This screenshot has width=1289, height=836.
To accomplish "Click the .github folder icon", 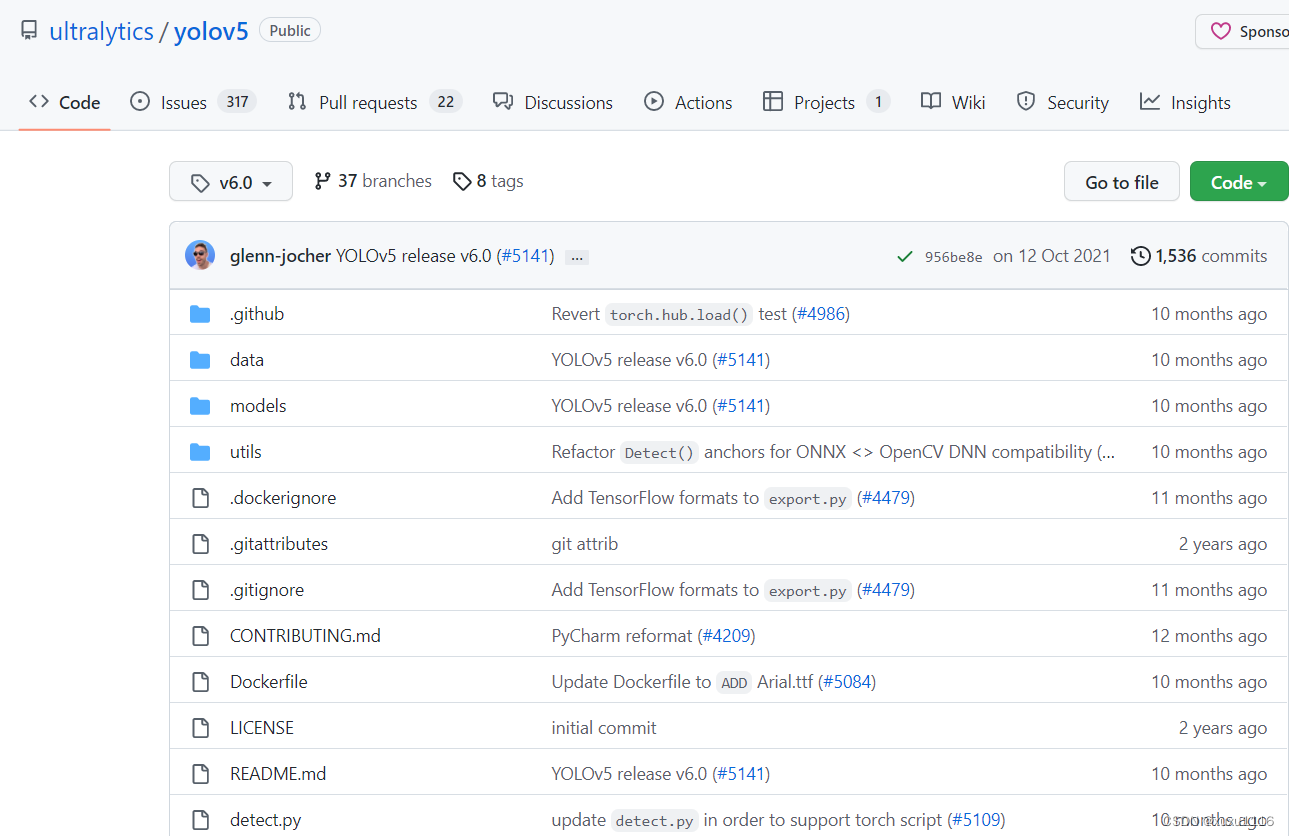I will tap(200, 314).
